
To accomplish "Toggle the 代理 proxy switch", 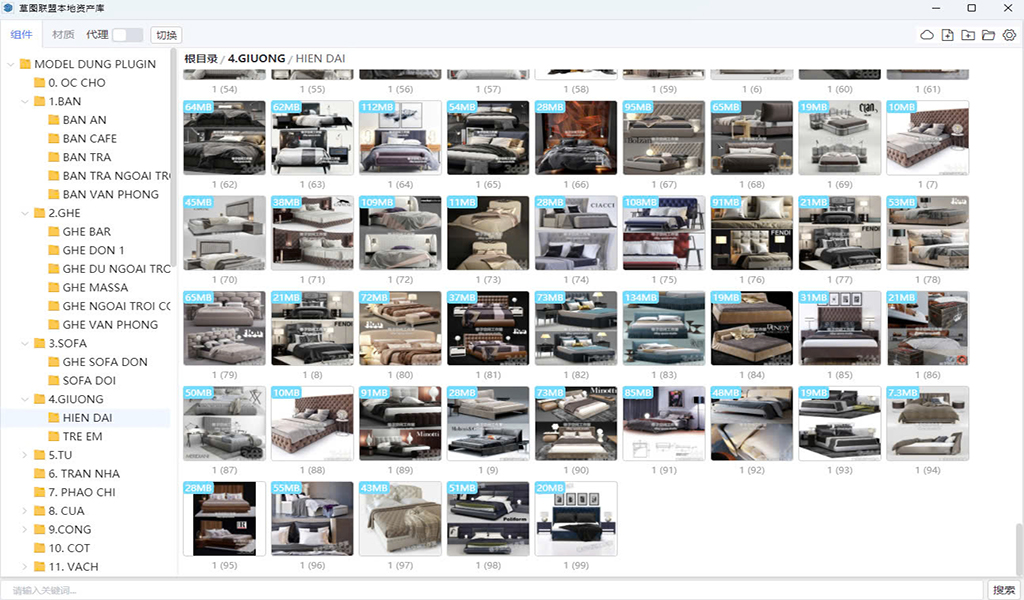I will pos(127,35).
